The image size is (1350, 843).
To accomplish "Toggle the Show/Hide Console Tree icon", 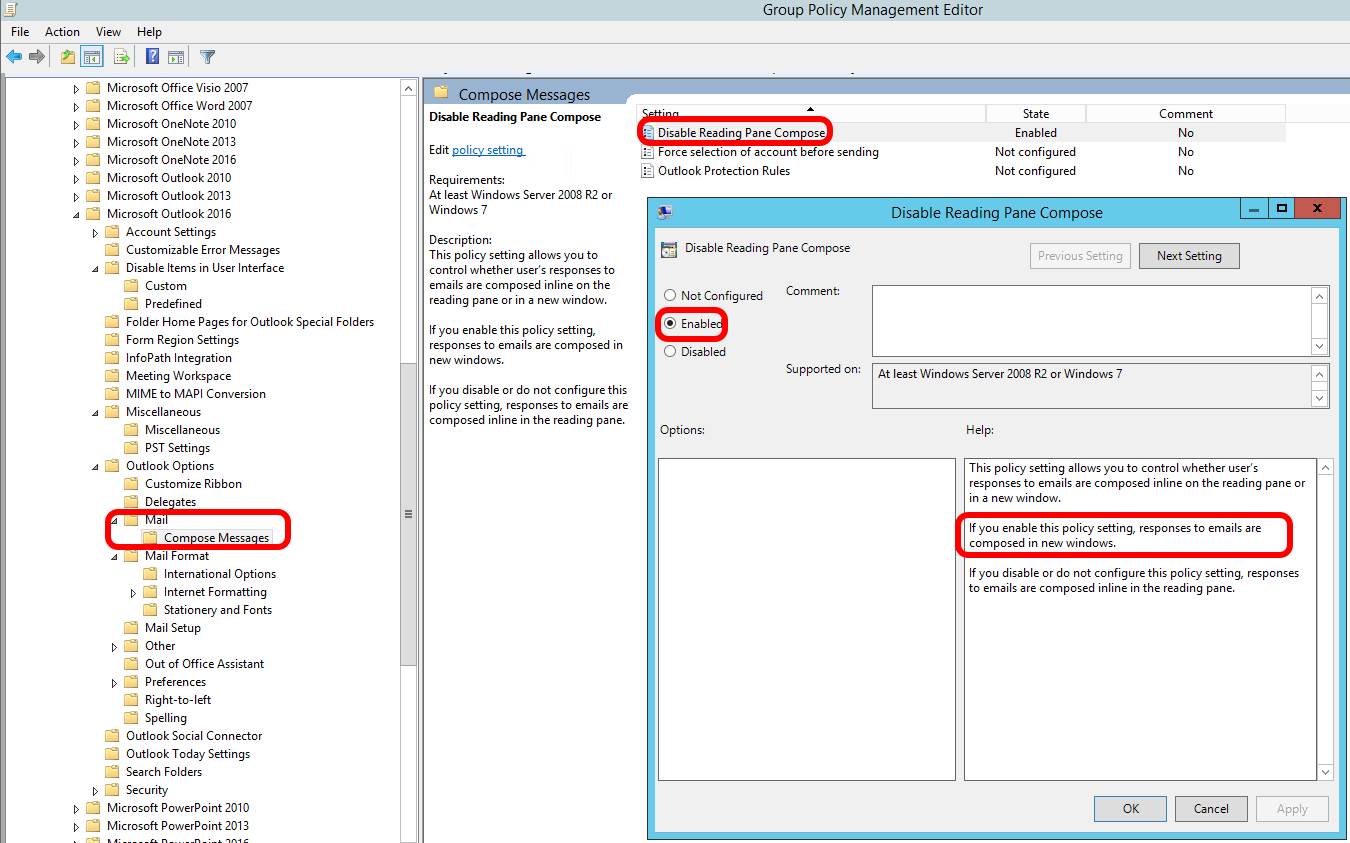I will (92, 57).
